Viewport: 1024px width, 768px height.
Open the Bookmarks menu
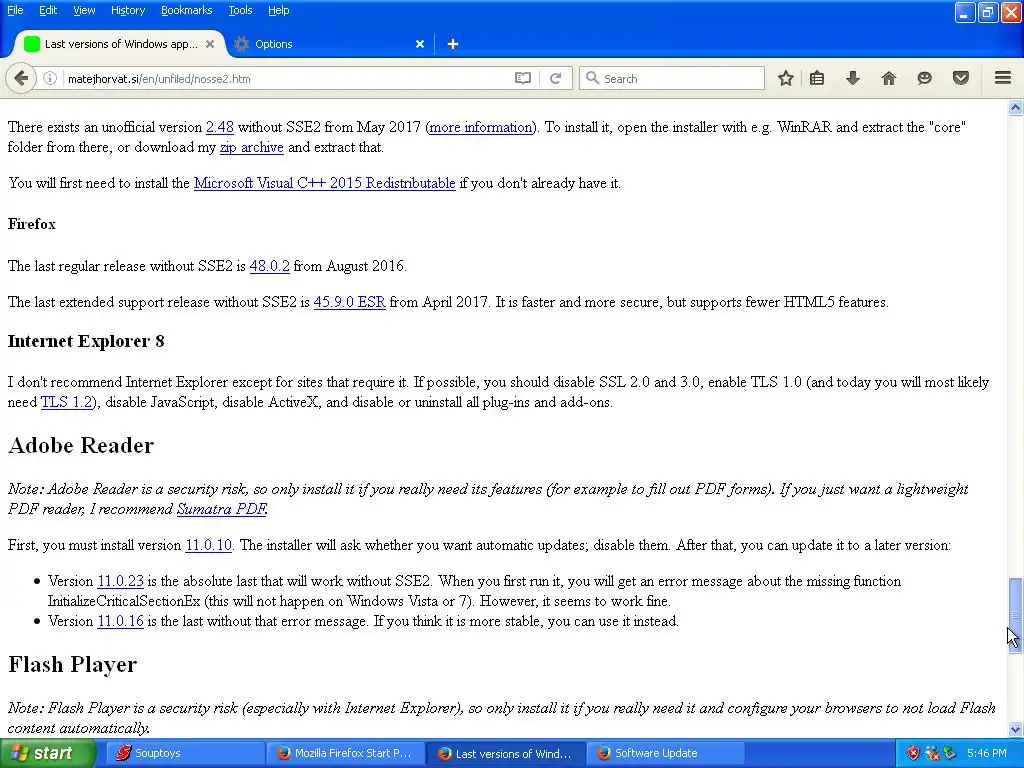[186, 10]
